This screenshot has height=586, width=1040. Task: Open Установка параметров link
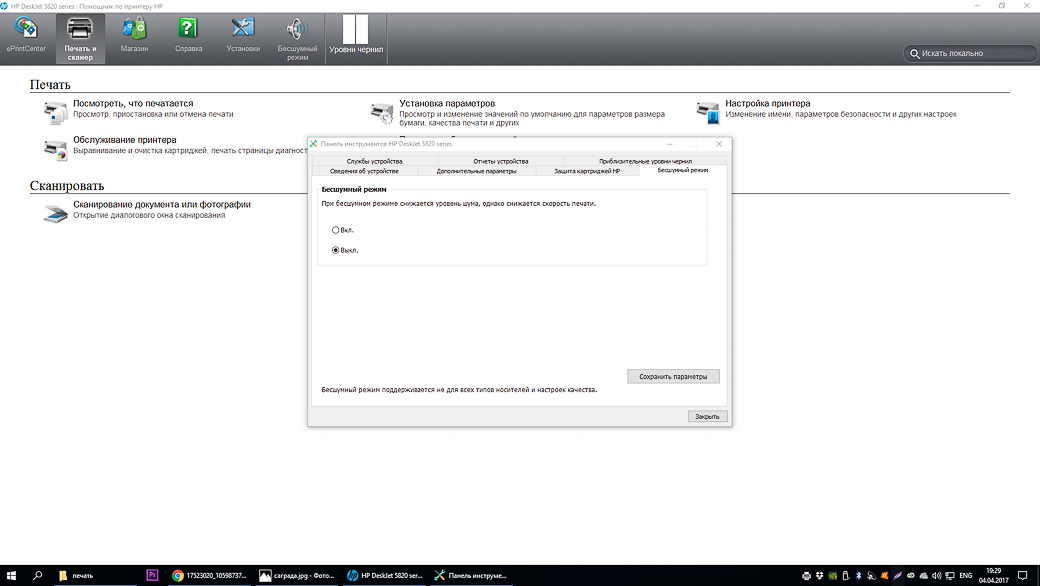point(447,103)
